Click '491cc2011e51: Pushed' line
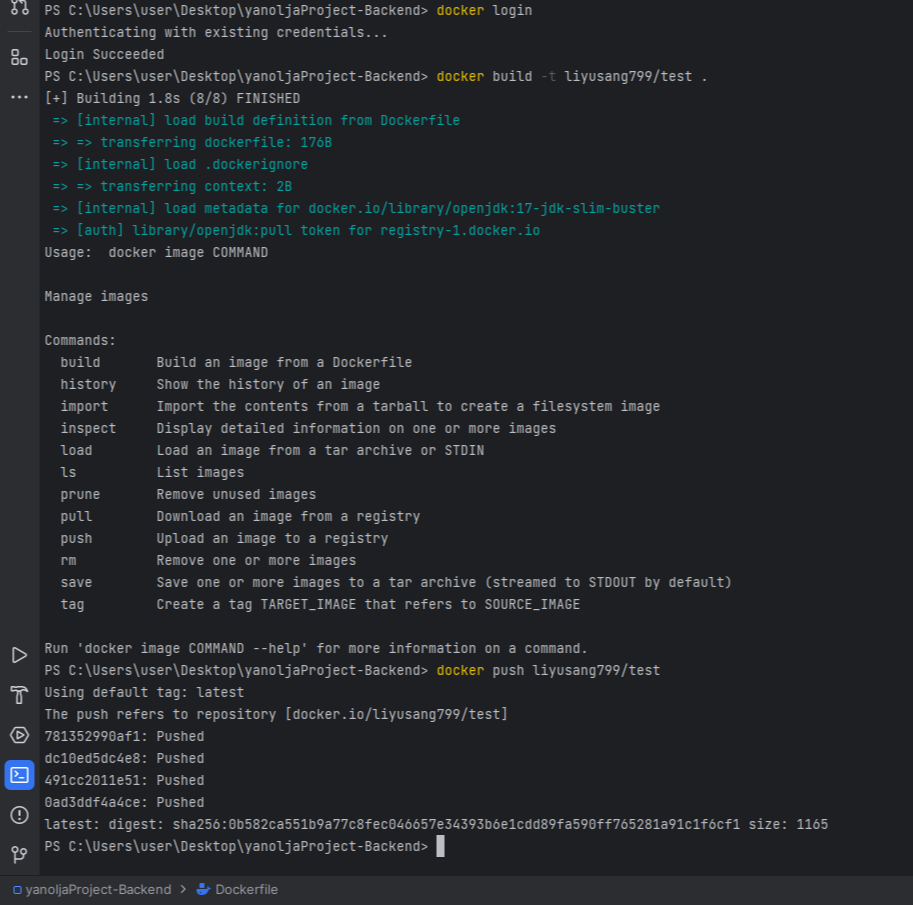 coord(124,780)
